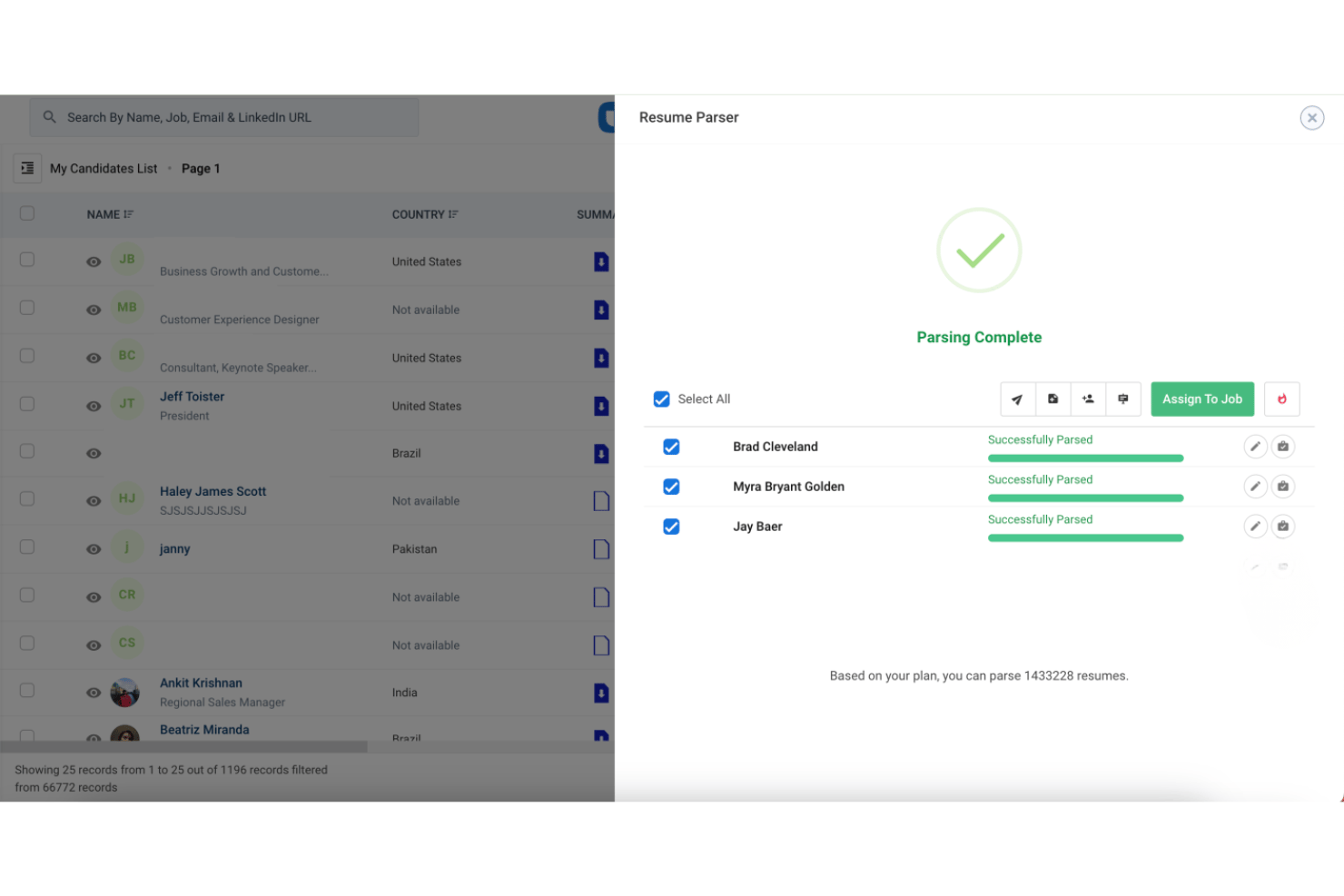Open the janny candidate link
The height and width of the screenshot is (896, 1344).
click(174, 549)
